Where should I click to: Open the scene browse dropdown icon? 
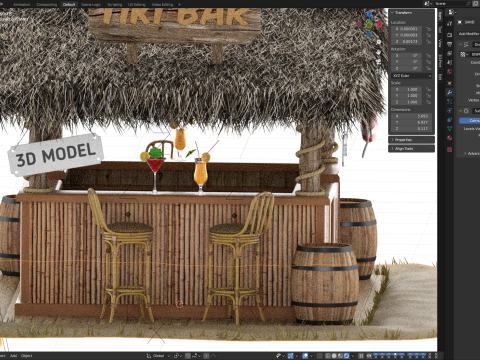428,4
